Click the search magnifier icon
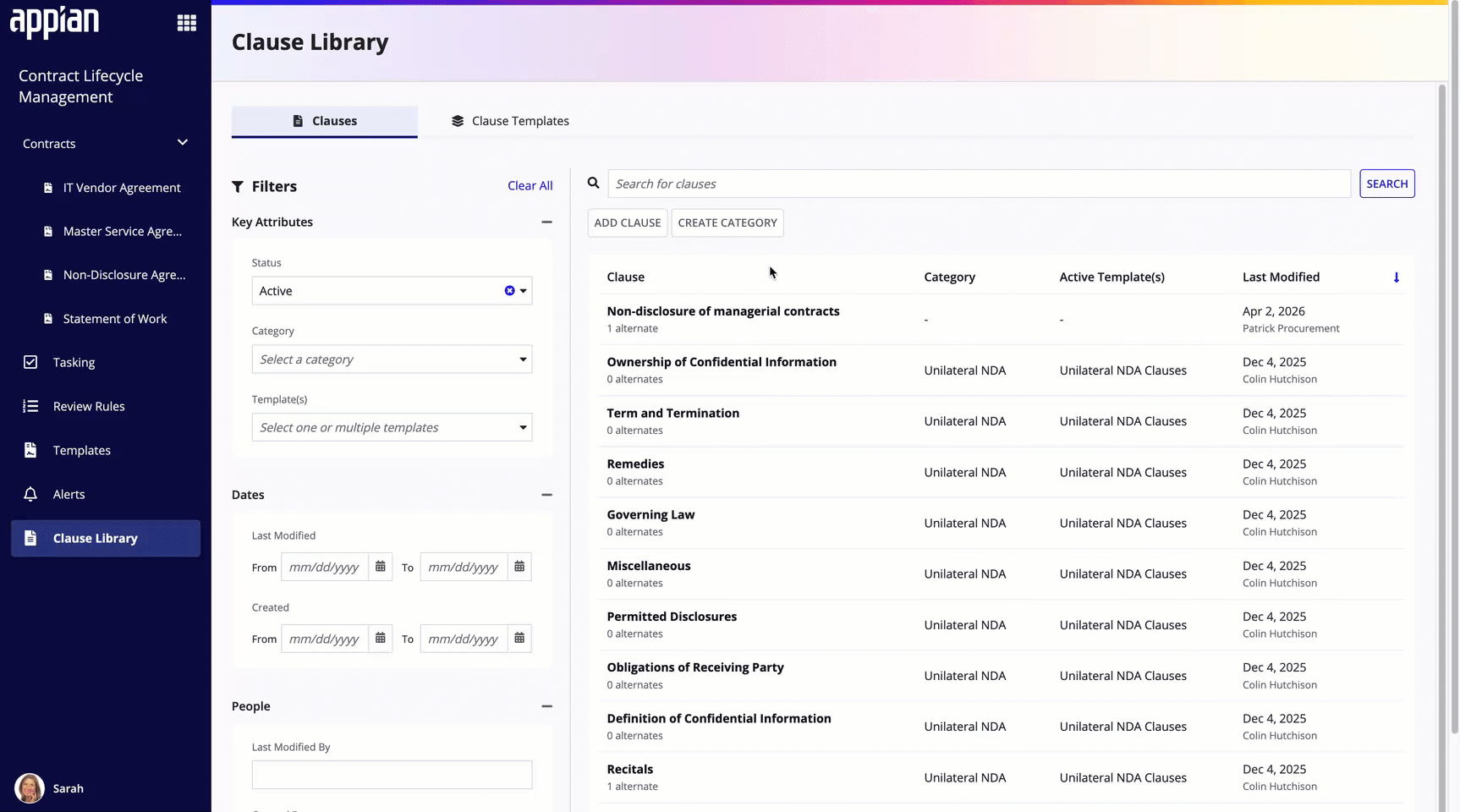The image size is (1460, 812). [594, 183]
